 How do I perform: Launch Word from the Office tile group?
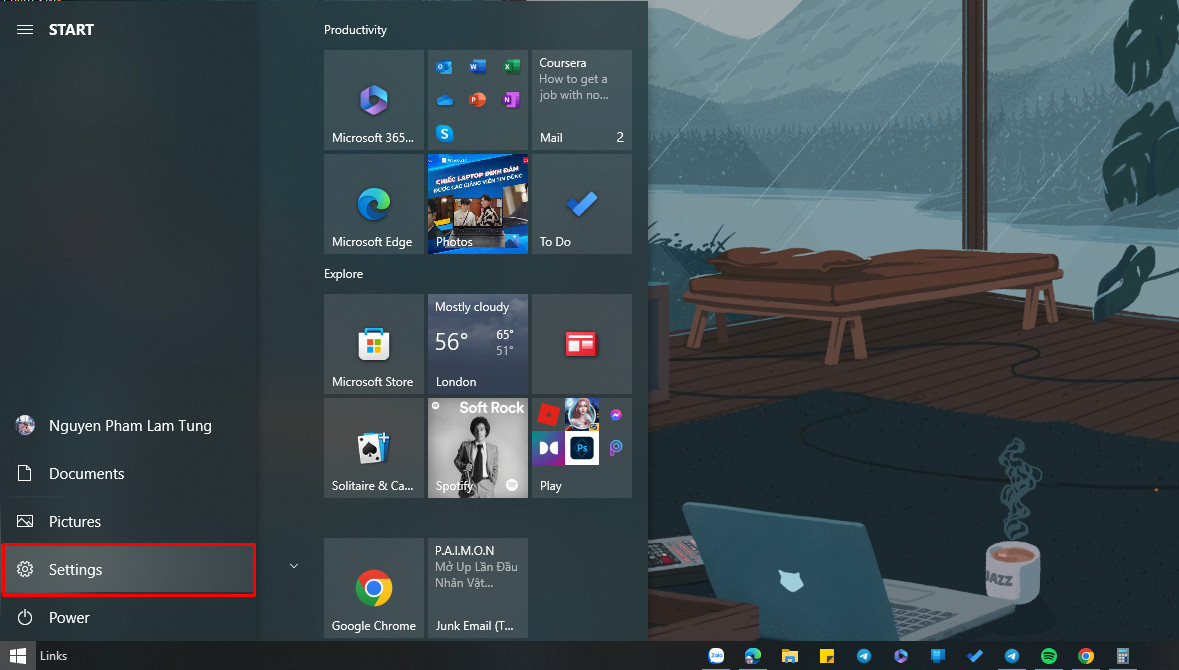(477, 67)
